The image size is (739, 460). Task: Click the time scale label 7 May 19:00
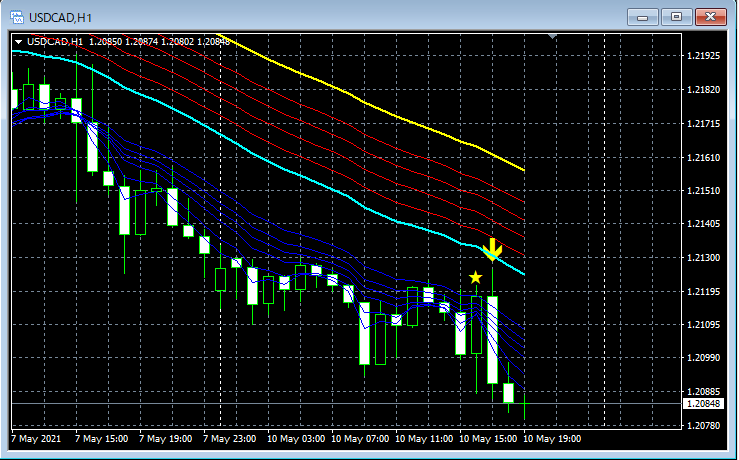coord(165,439)
